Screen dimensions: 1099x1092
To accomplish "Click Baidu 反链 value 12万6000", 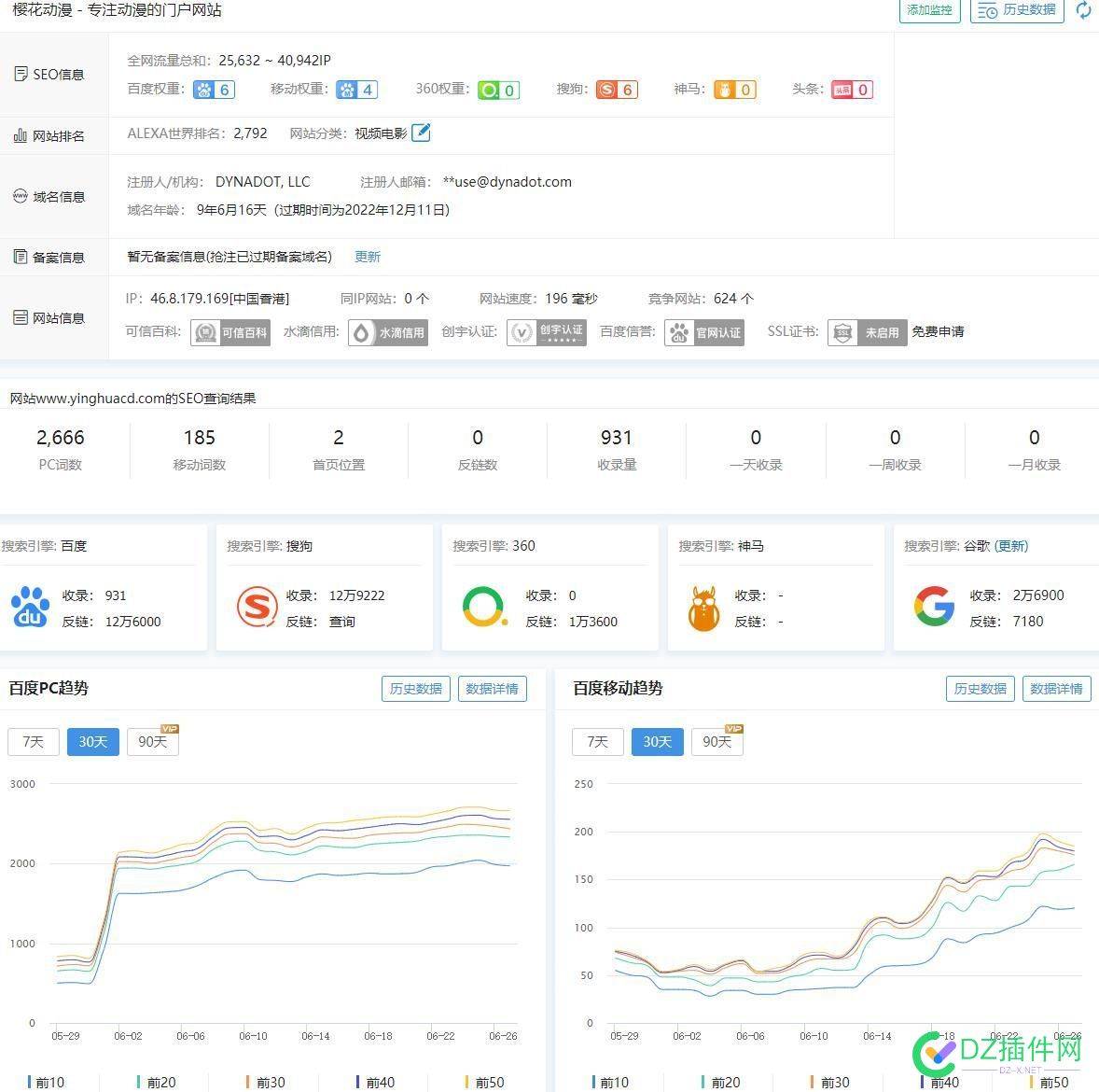I will coord(133,622).
